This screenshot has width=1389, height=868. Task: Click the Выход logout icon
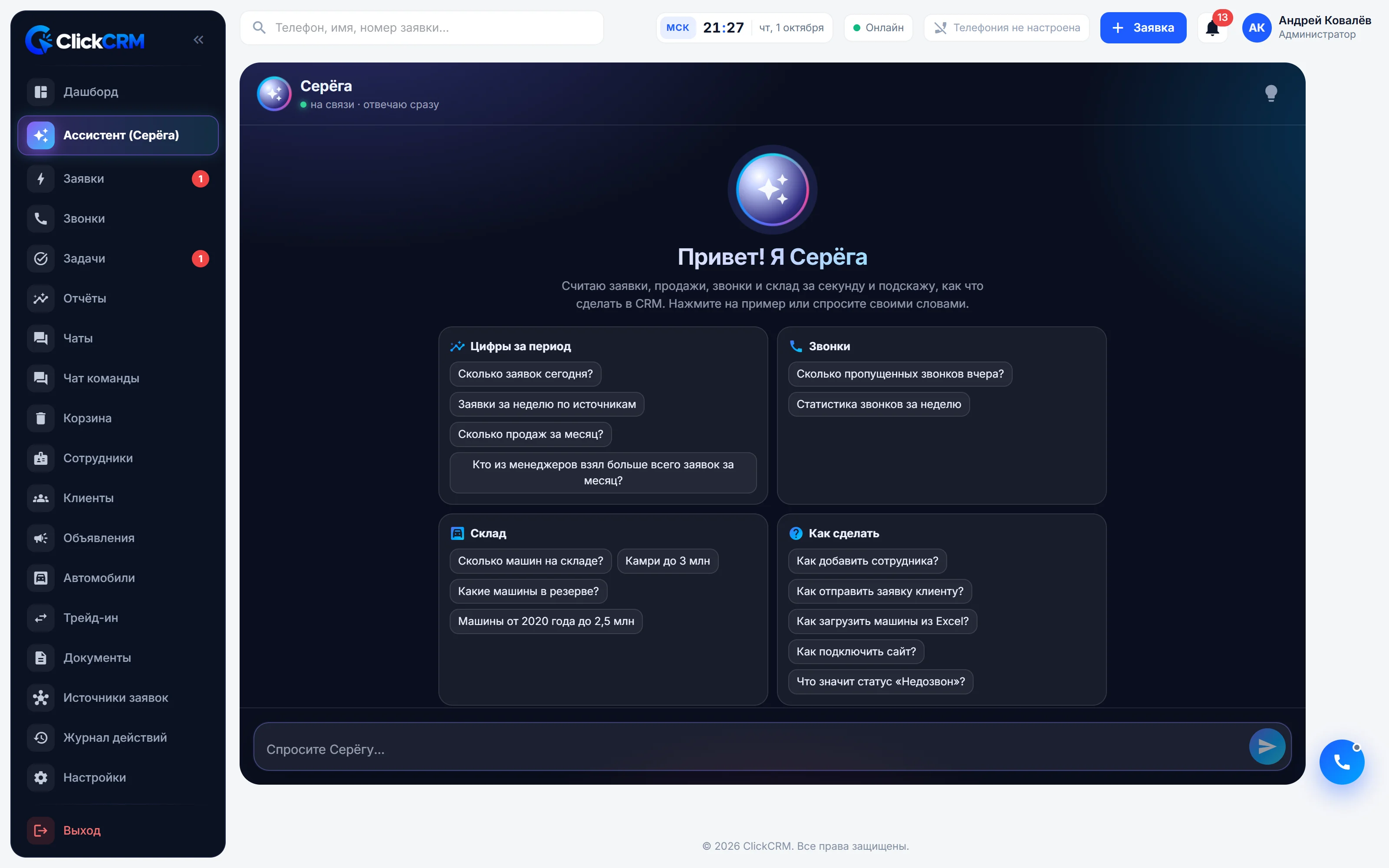pyautogui.click(x=41, y=830)
